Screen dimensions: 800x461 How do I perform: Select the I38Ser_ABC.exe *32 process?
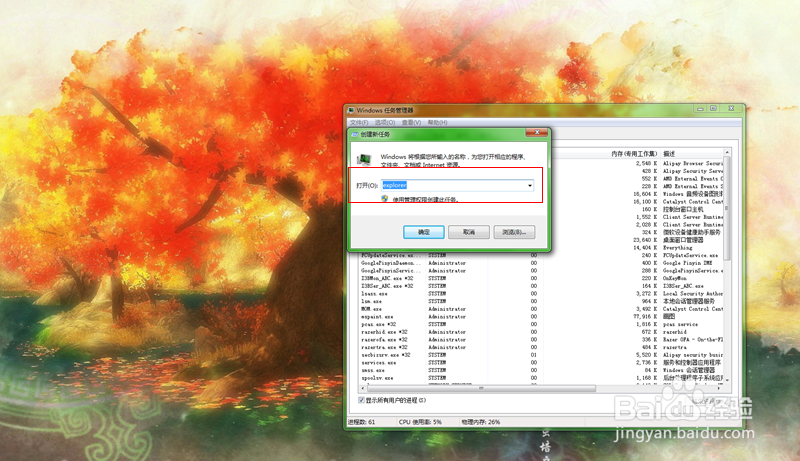(x=541, y=286)
